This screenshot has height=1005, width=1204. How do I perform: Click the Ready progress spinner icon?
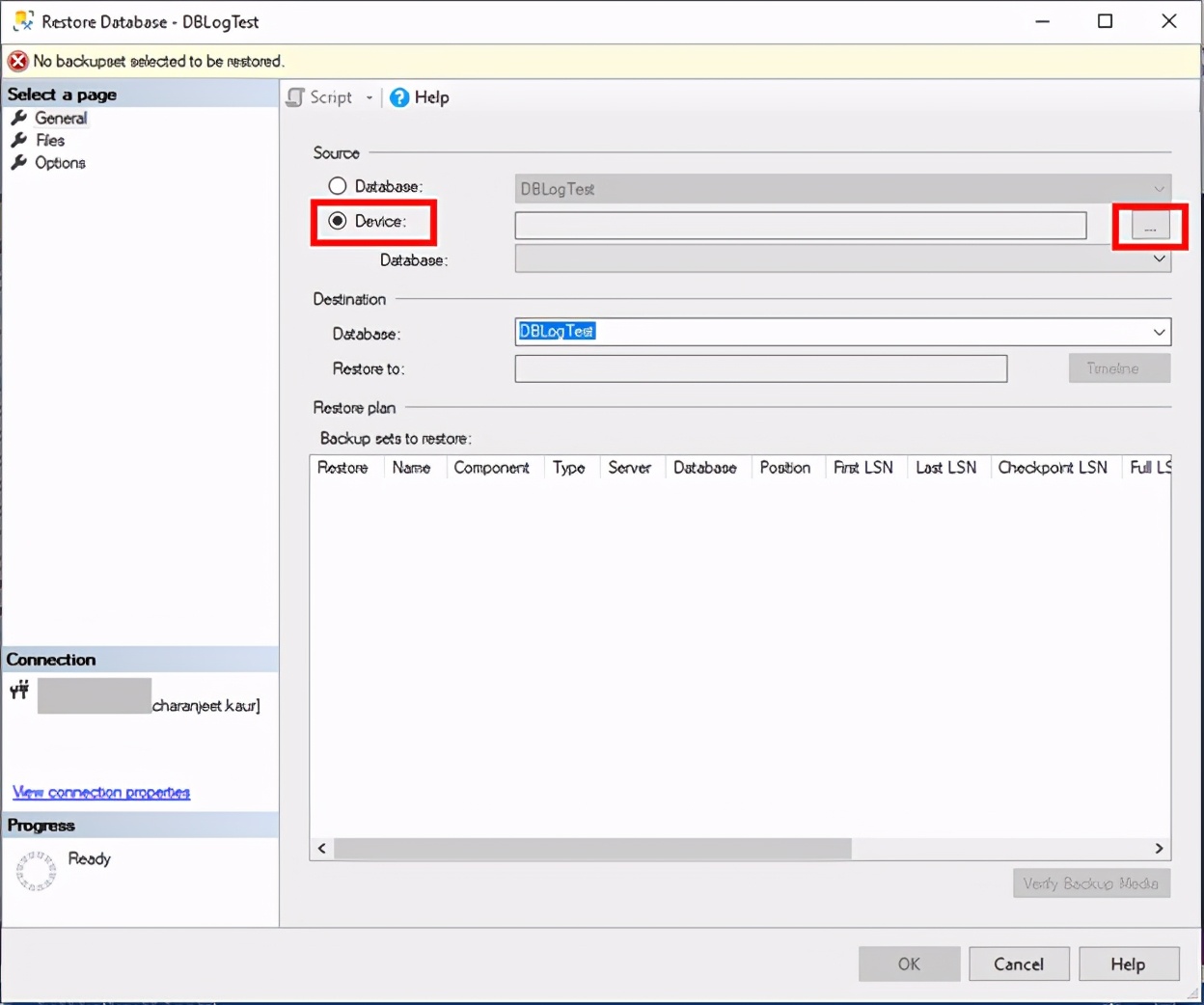(36, 870)
